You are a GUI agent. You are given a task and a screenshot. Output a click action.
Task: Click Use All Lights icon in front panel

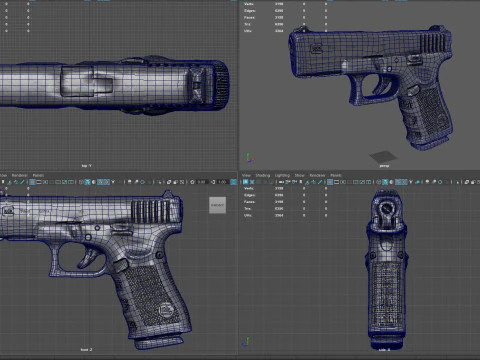coord(113,182)
